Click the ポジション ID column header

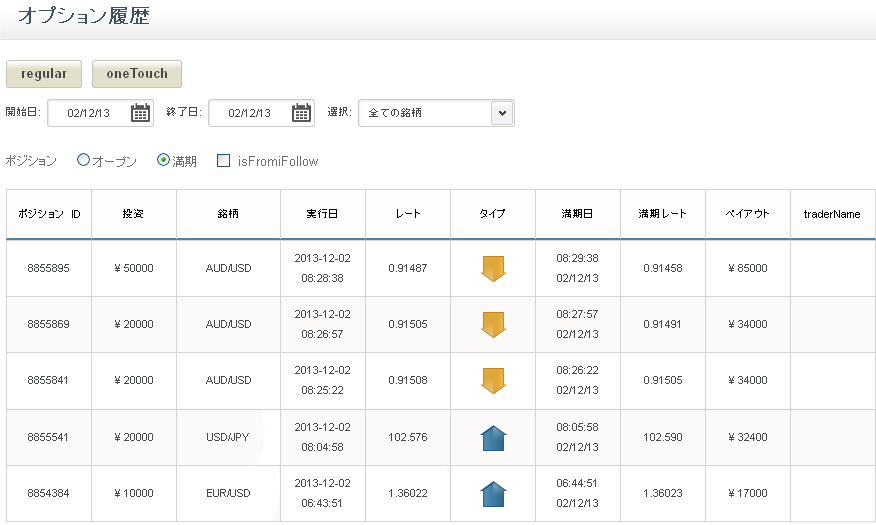(x=49, y=214)
